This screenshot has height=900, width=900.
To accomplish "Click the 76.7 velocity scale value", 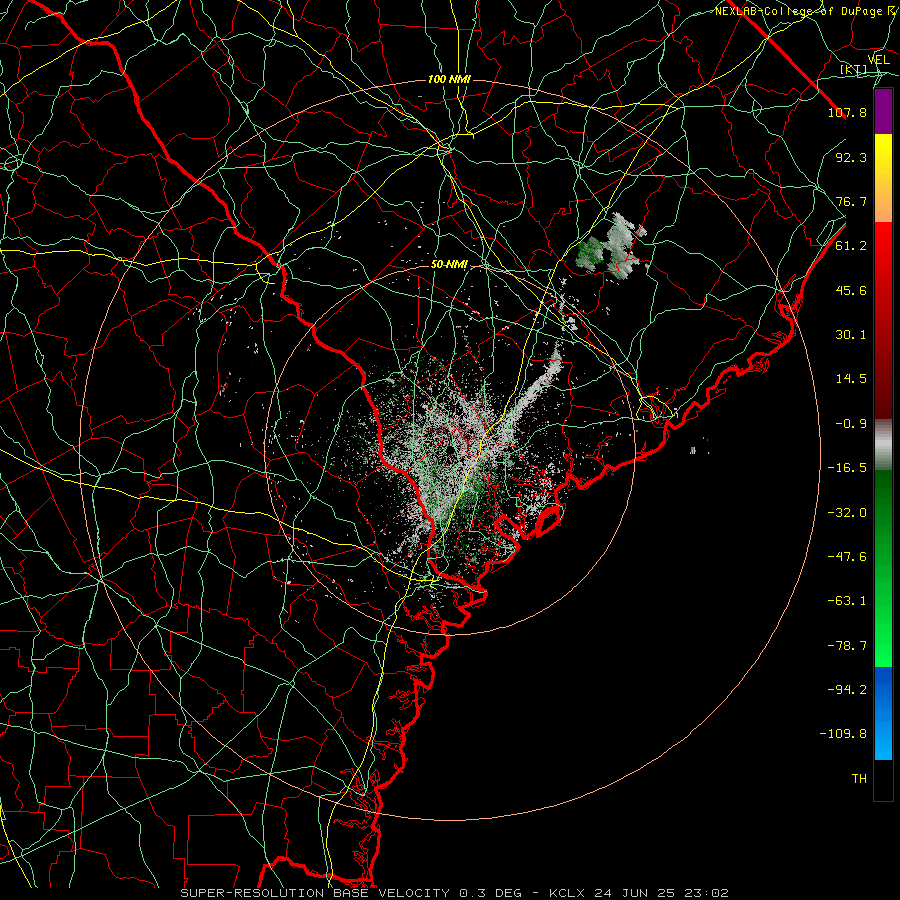I will point(851,201).
